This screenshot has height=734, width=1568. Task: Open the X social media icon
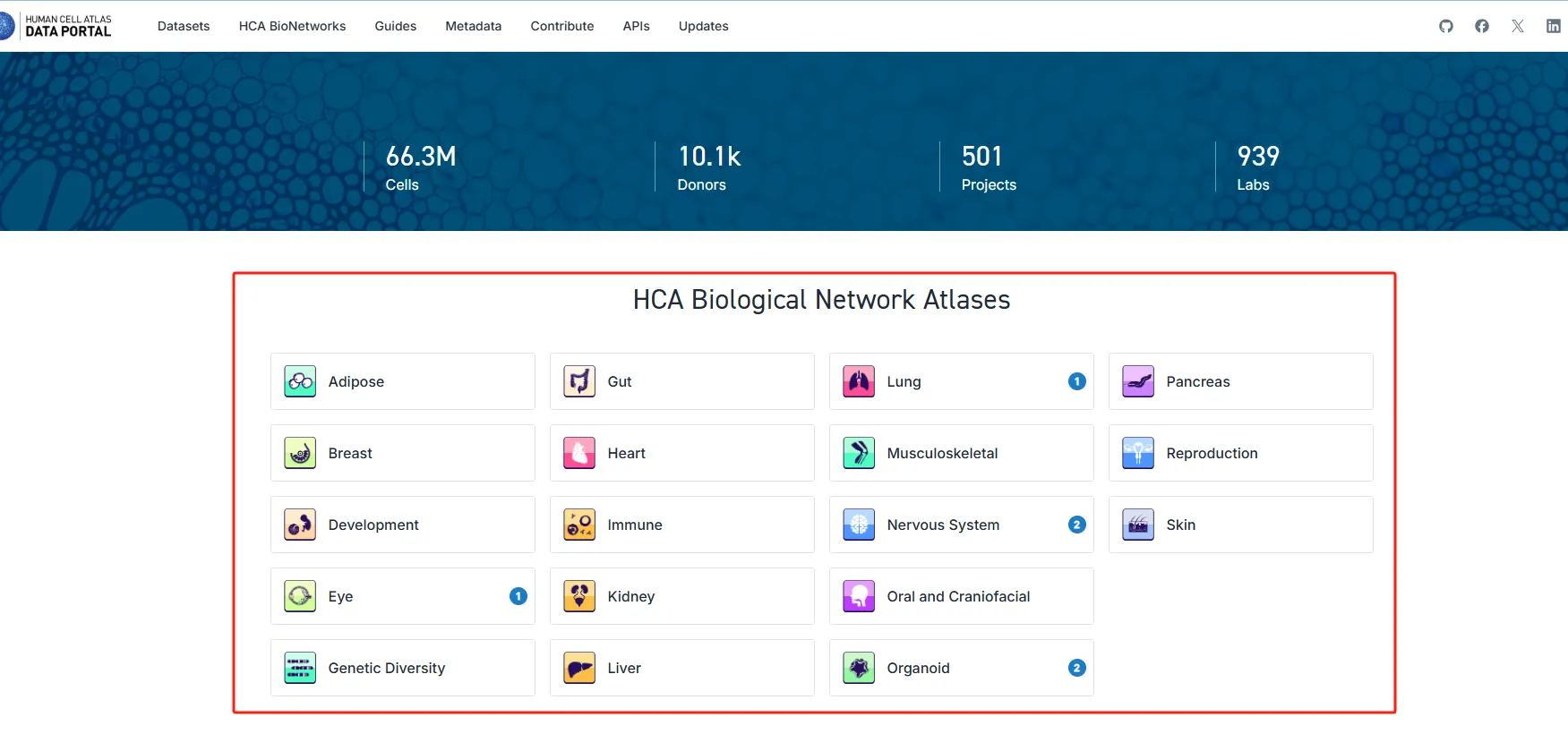1517,26
